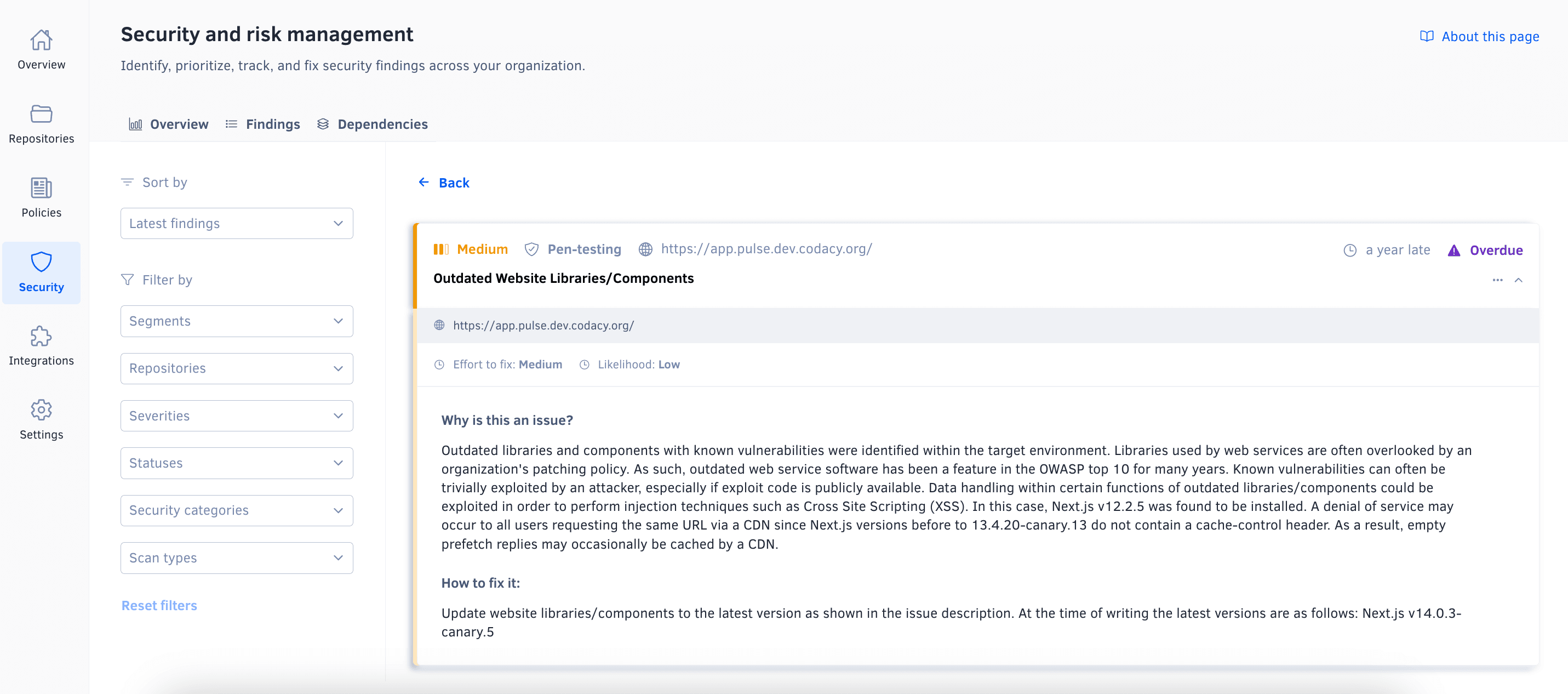
Task: Click the Reset filters link
Action: [x=159, y=605]
